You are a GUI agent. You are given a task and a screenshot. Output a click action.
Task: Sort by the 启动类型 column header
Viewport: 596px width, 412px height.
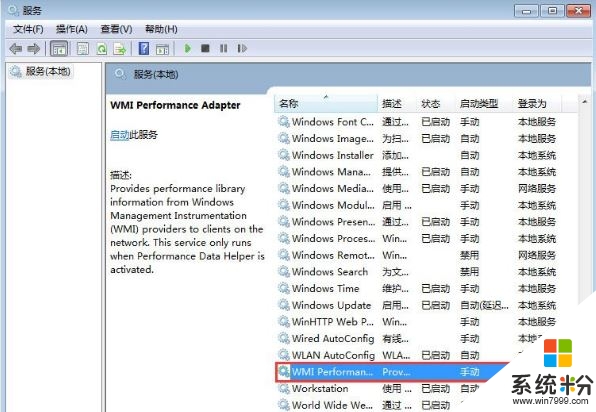[485, 103]
